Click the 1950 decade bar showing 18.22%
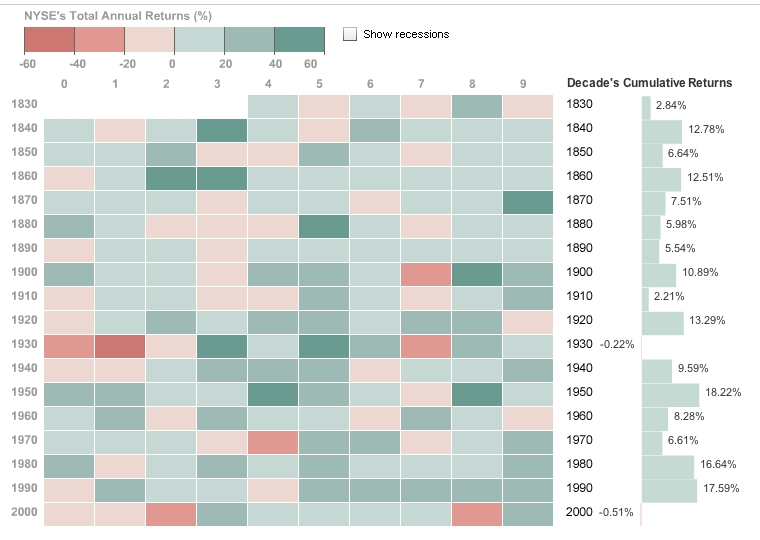 672,394
